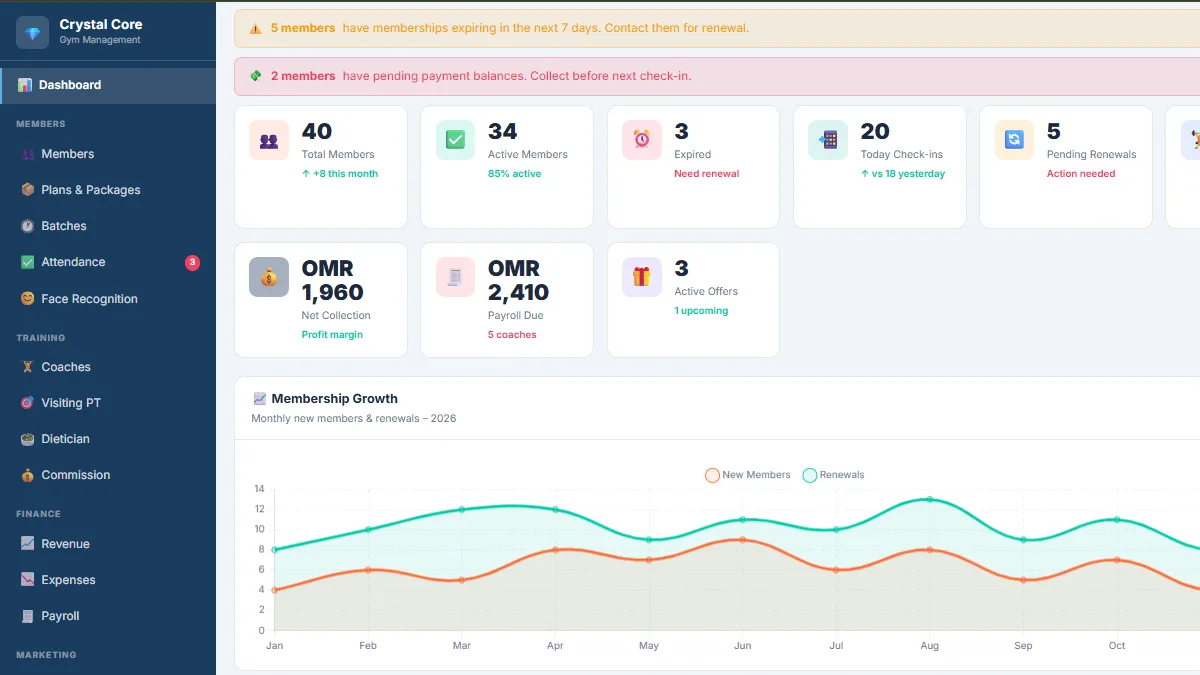The height and width of the screenshot is (675, 1200).
Task: Click the Today Check-ins count "20"
Action: [875, 132]
